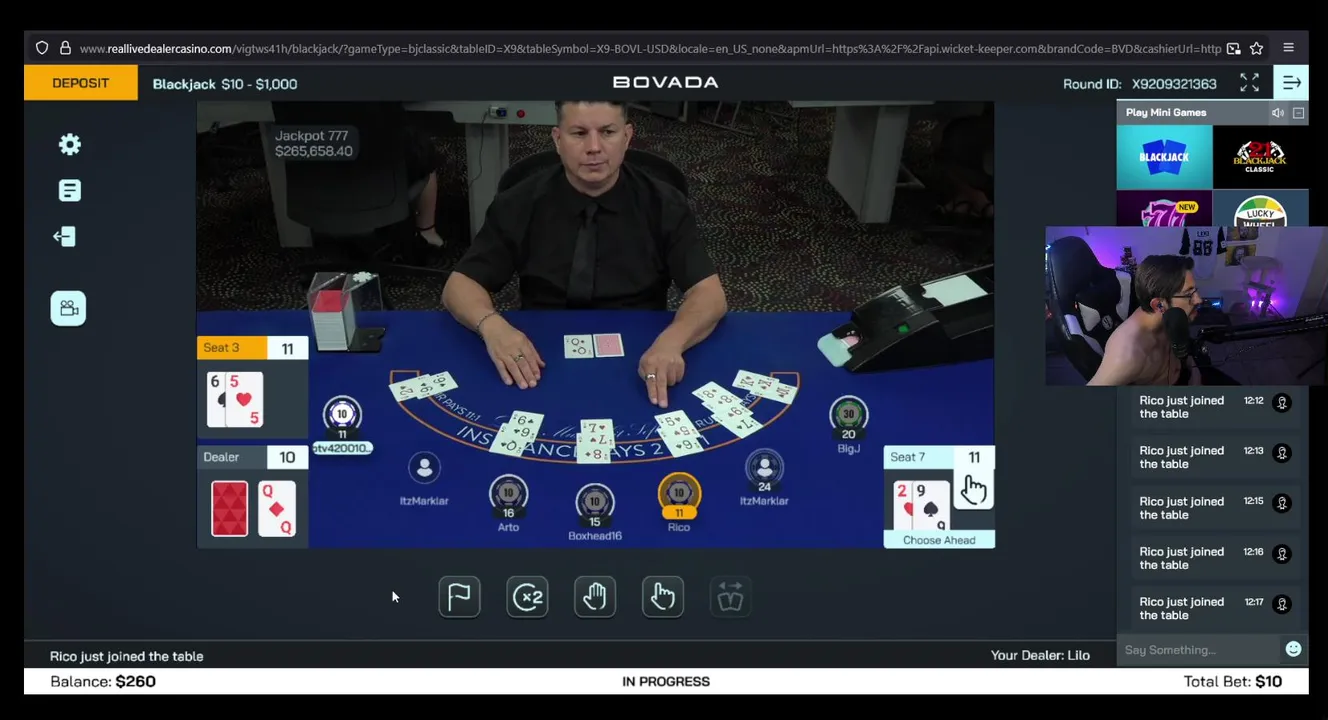Image resolution: width=1328 pixels, height=720 pixels.
Task: Click the leave table exit icon
Action: [x=64, y=236]
